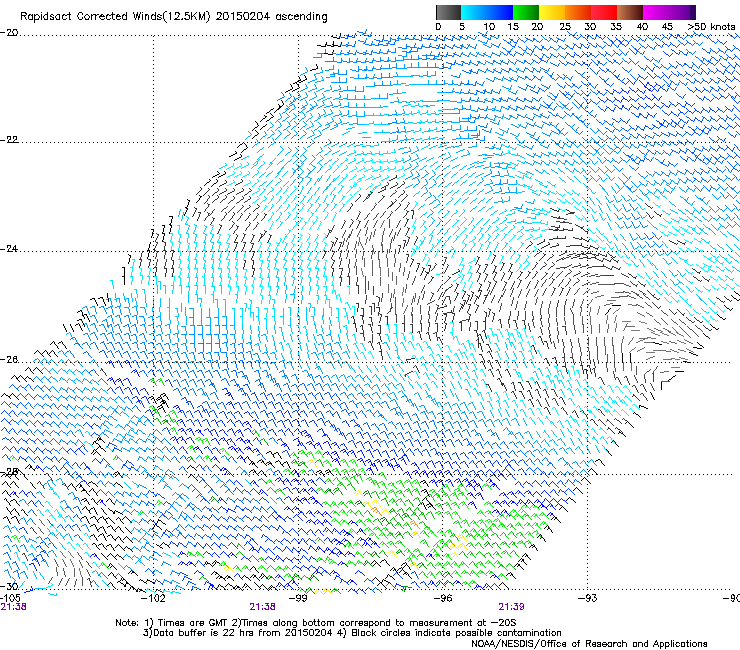Click the purple time 21:39 label

(x=512, y=607)
